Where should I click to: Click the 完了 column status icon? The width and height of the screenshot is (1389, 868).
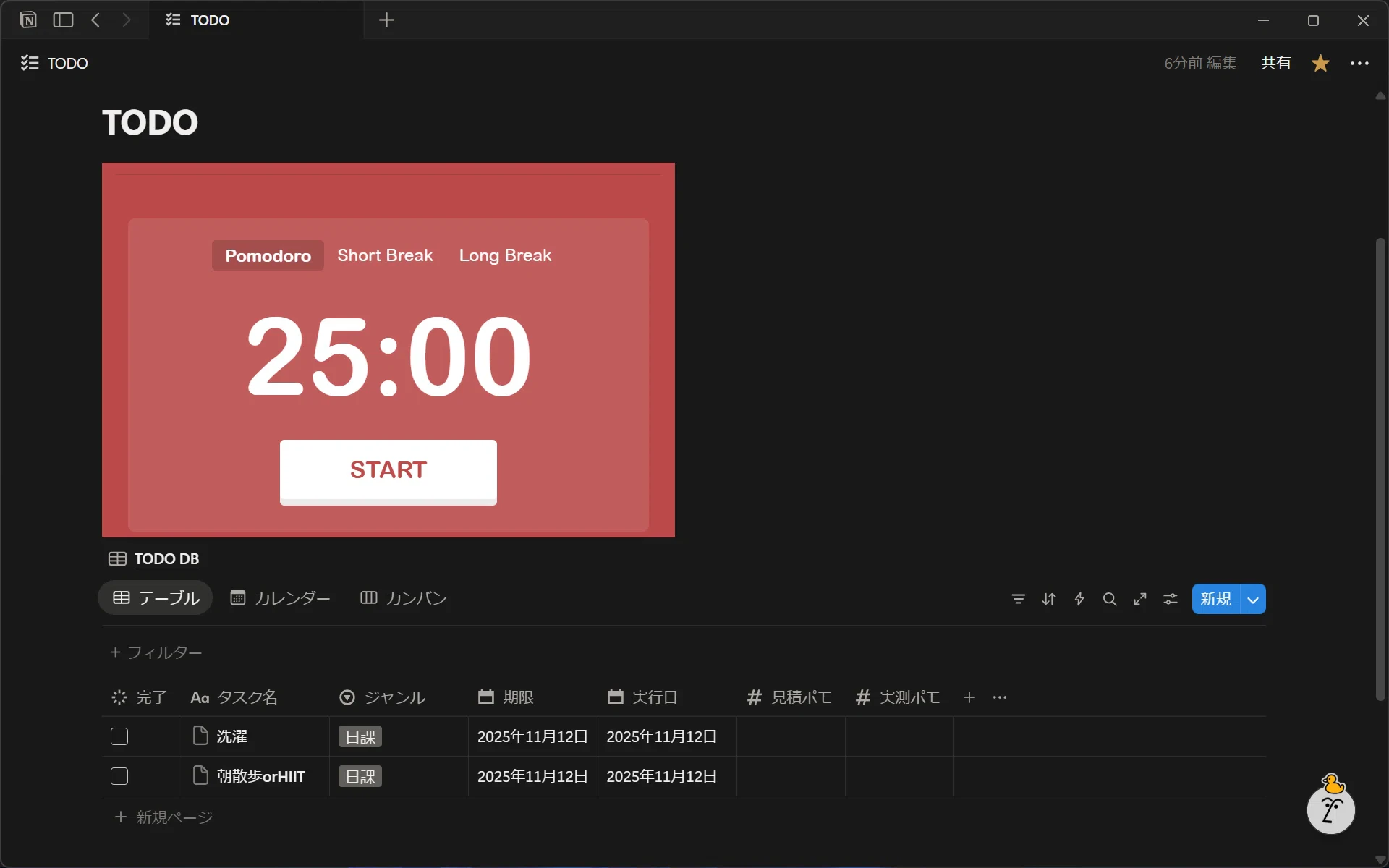[x=119, y=697]
